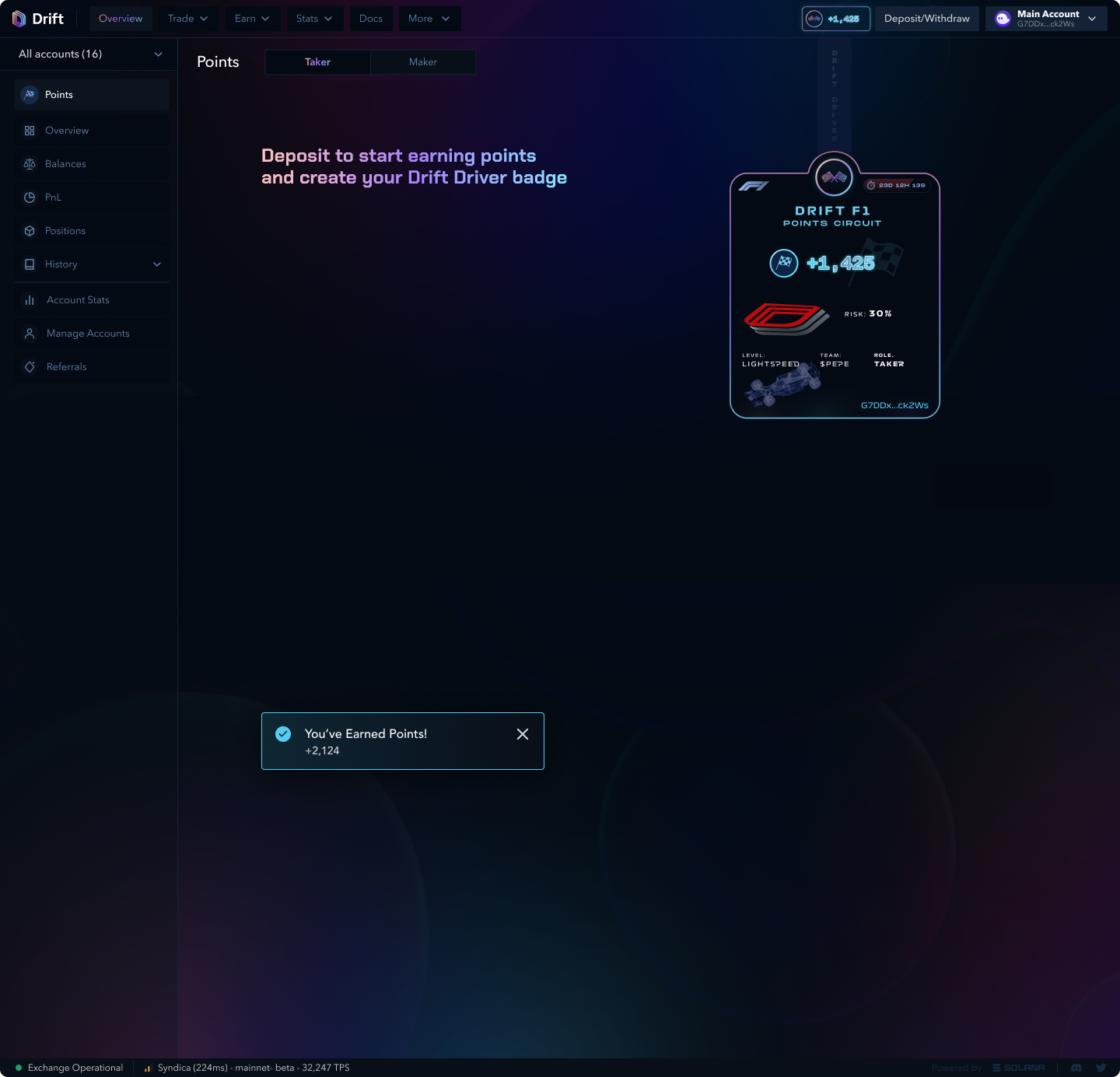Switch to the Maker tab
The height and width of the screenshot is (1077, 1120).
[423, 62]
